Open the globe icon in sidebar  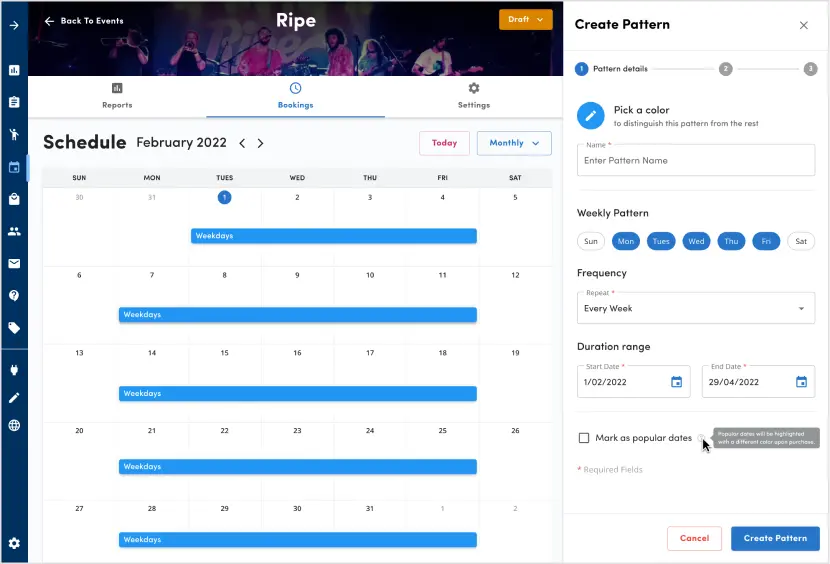click(x=14, y=425)
